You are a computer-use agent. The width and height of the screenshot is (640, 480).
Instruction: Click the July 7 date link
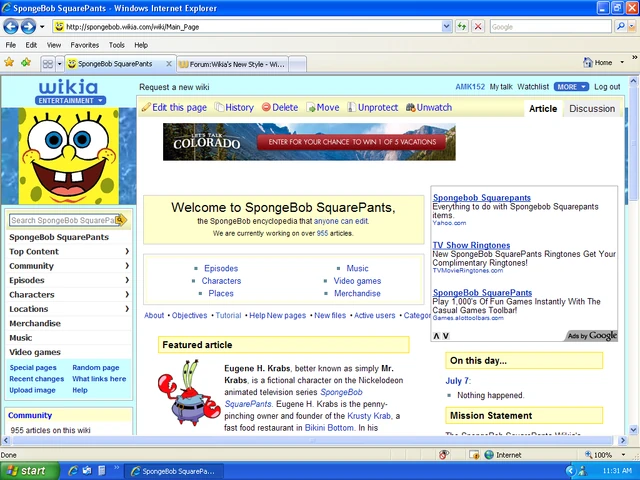click(457, 381)
